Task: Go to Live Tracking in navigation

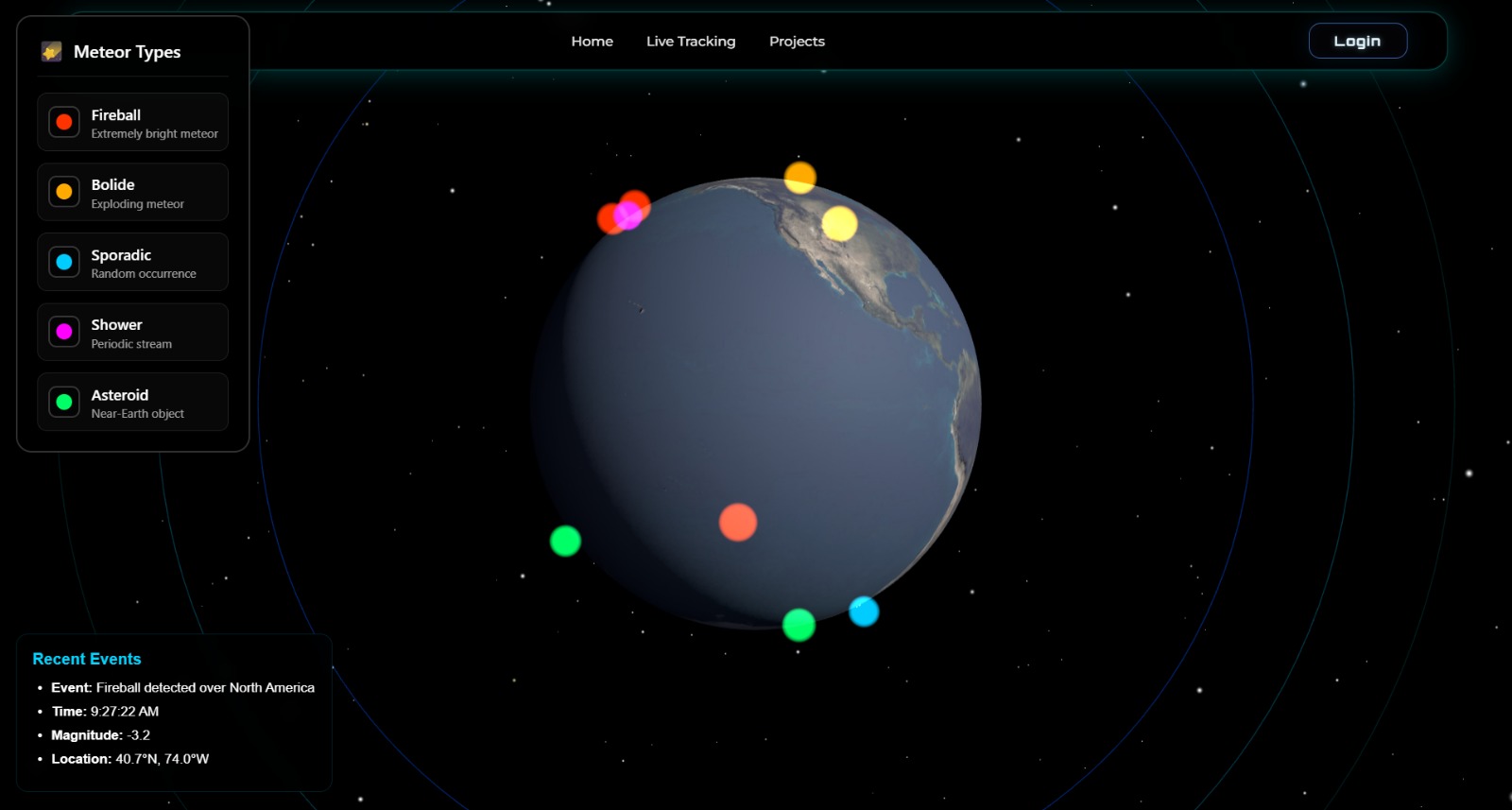Action: coord(691,42)
